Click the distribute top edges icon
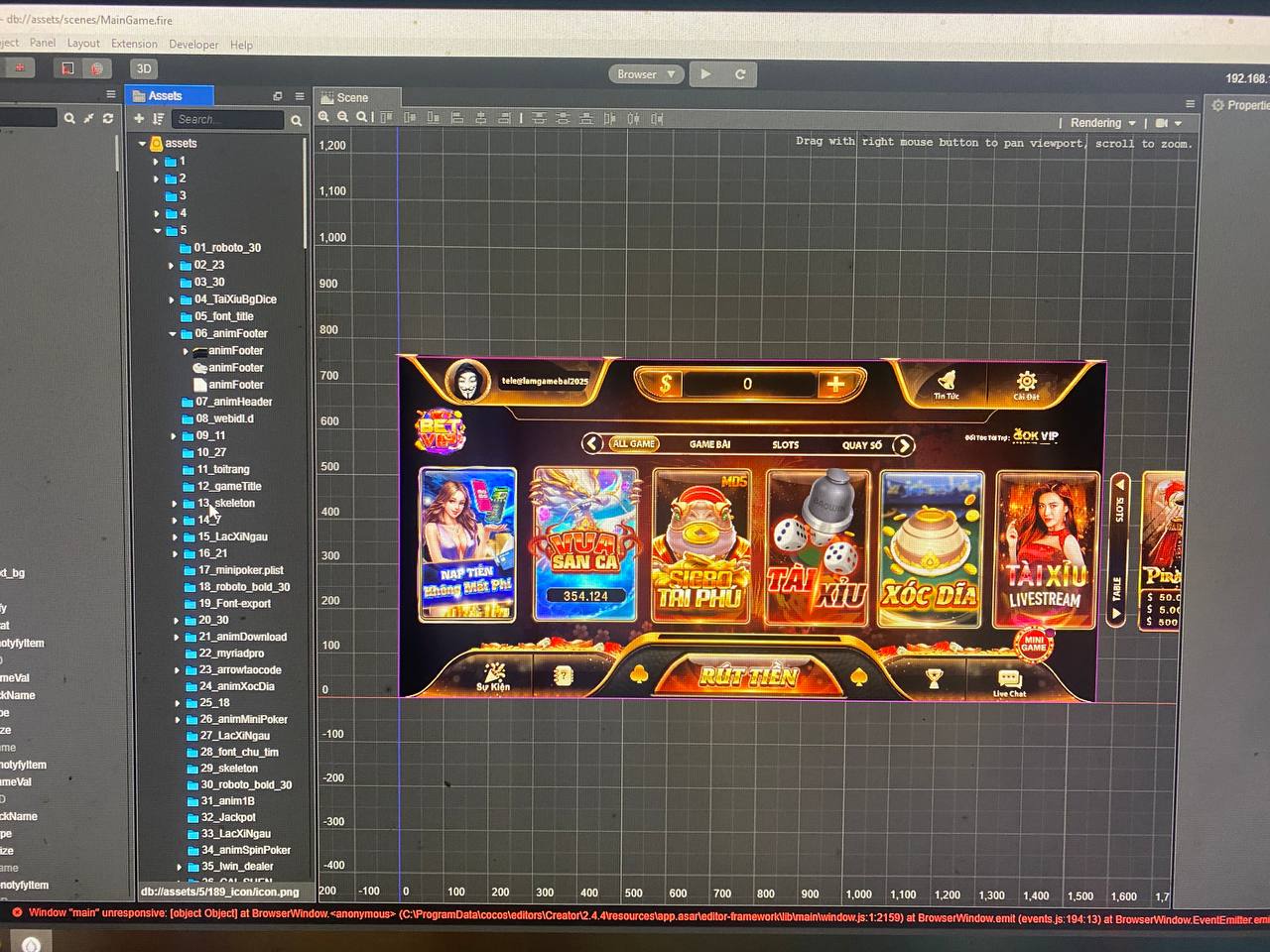The width and height of the screenshot is (1270, 952). click(x=539, y=118)
